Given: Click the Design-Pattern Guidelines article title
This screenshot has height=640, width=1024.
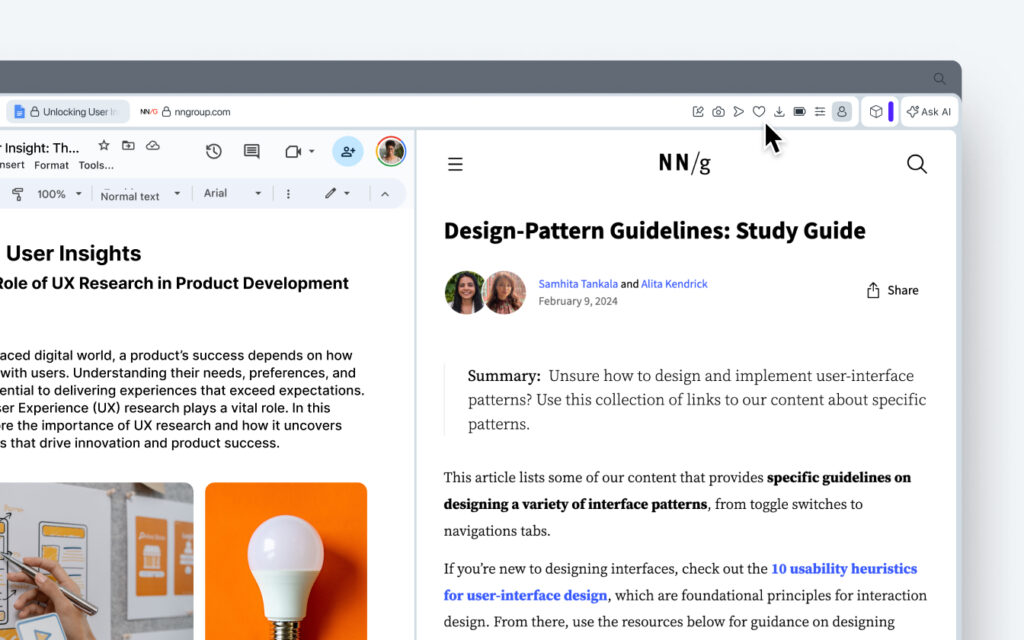Looking at the screenshot, I should 654,231.
